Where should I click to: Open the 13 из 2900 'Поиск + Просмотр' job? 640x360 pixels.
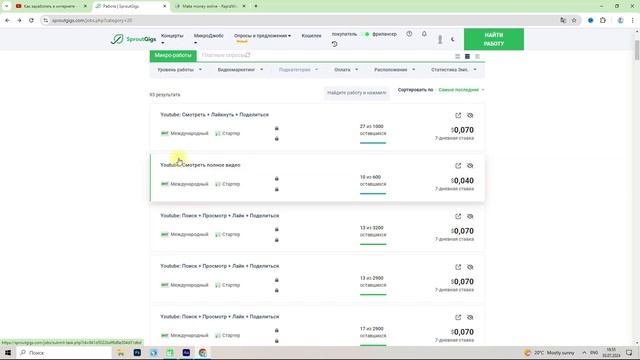(x=220, y=266)
